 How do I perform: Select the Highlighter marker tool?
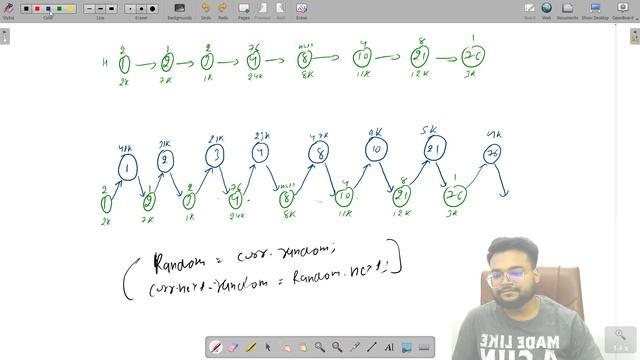pyautogui.click(x=251, y=347)
